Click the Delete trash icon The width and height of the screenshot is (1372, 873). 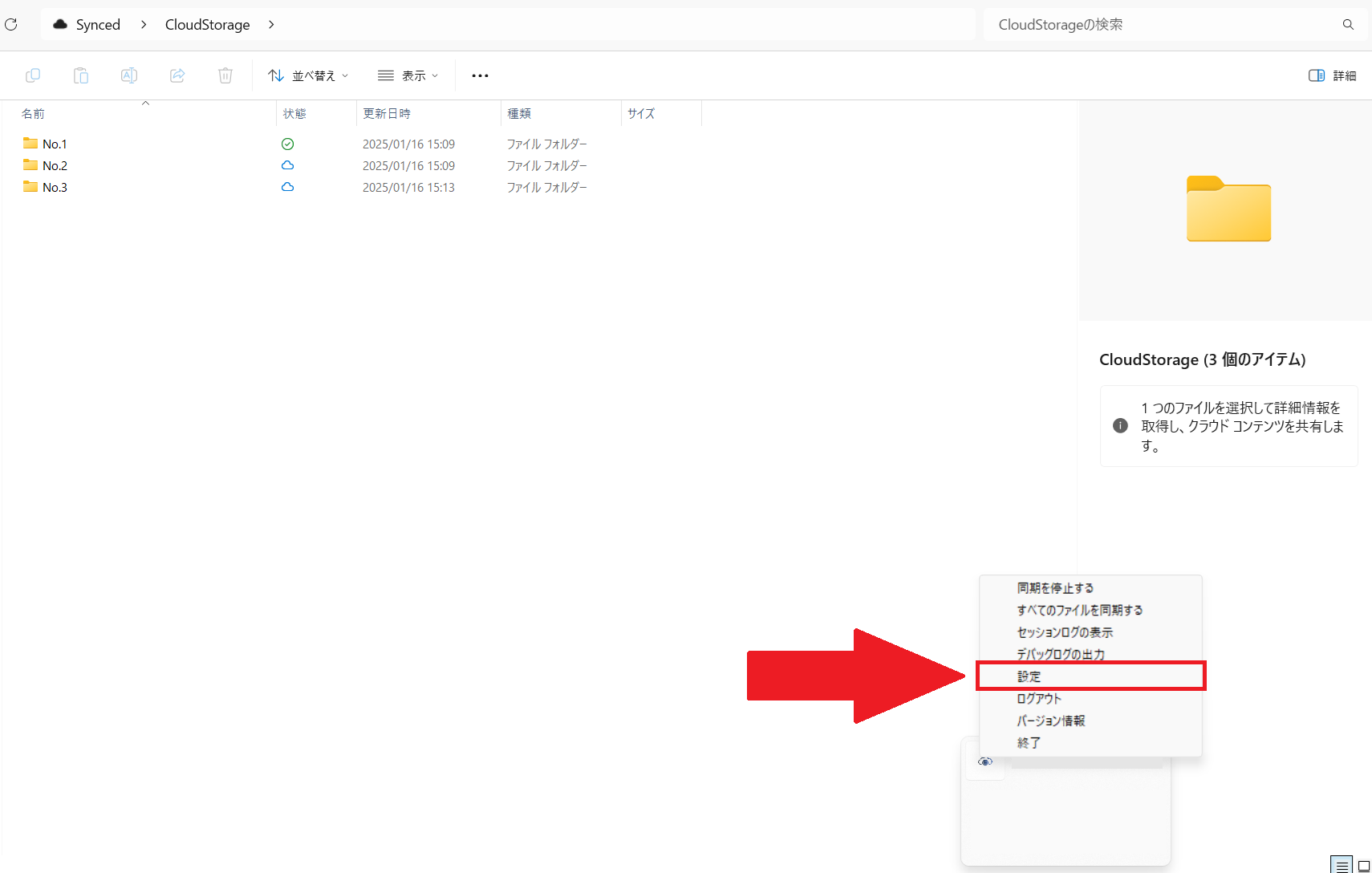coord(225,75)
